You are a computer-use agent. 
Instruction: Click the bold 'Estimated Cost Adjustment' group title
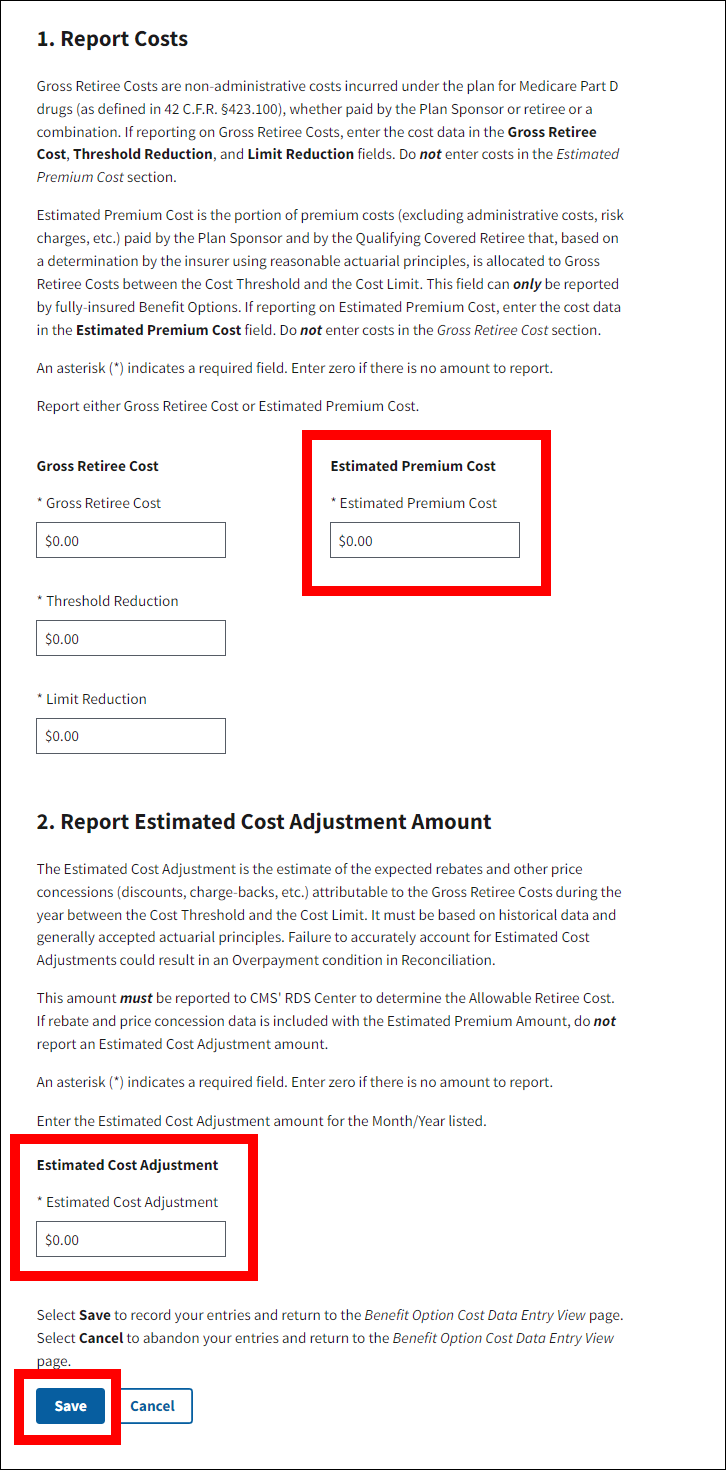(128, 1165)
